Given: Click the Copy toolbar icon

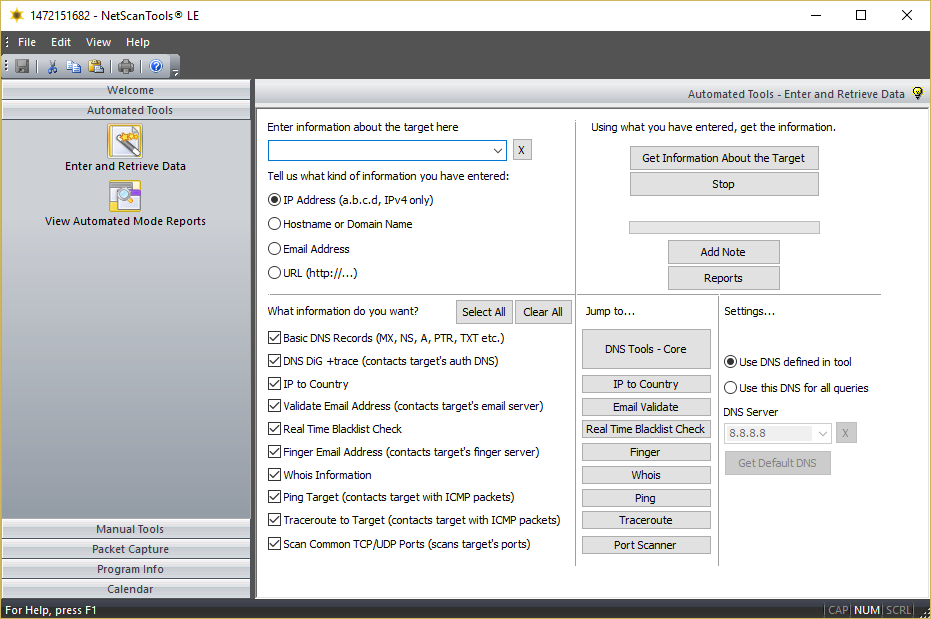Looking at the screenshot, I should (74, 66).
